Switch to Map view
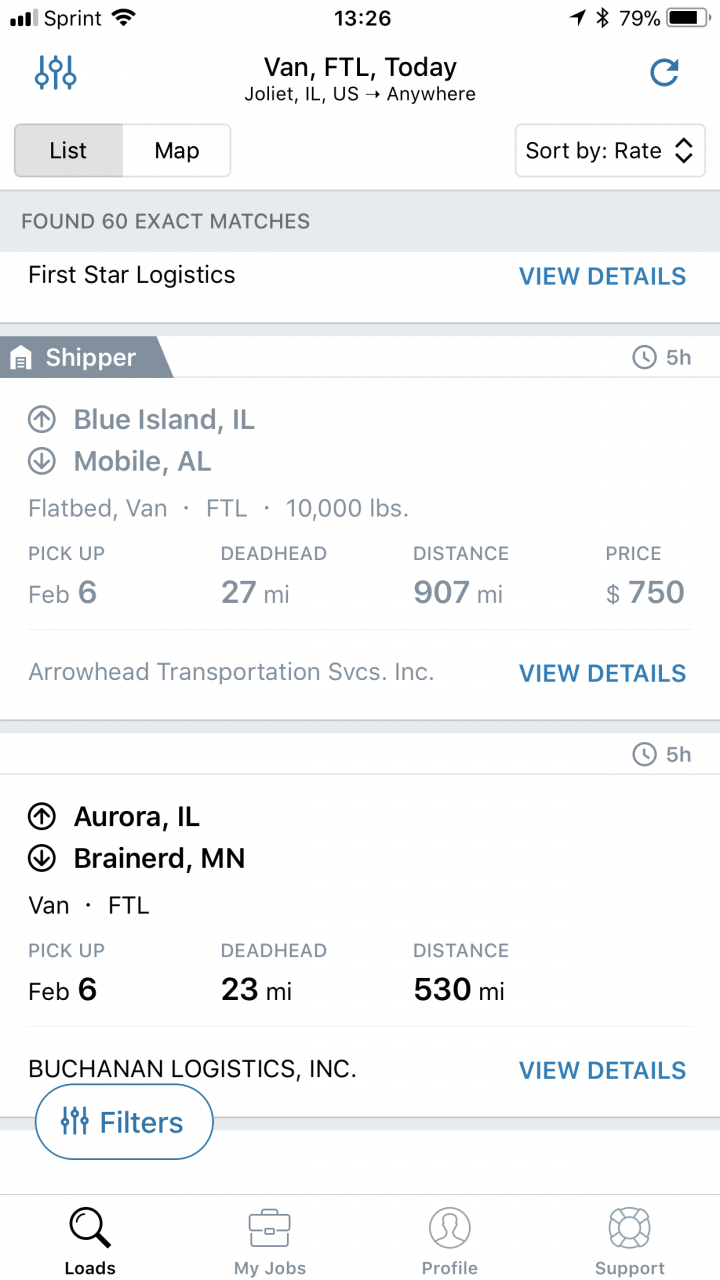720x1280 pixels. [x=177, y=151]
